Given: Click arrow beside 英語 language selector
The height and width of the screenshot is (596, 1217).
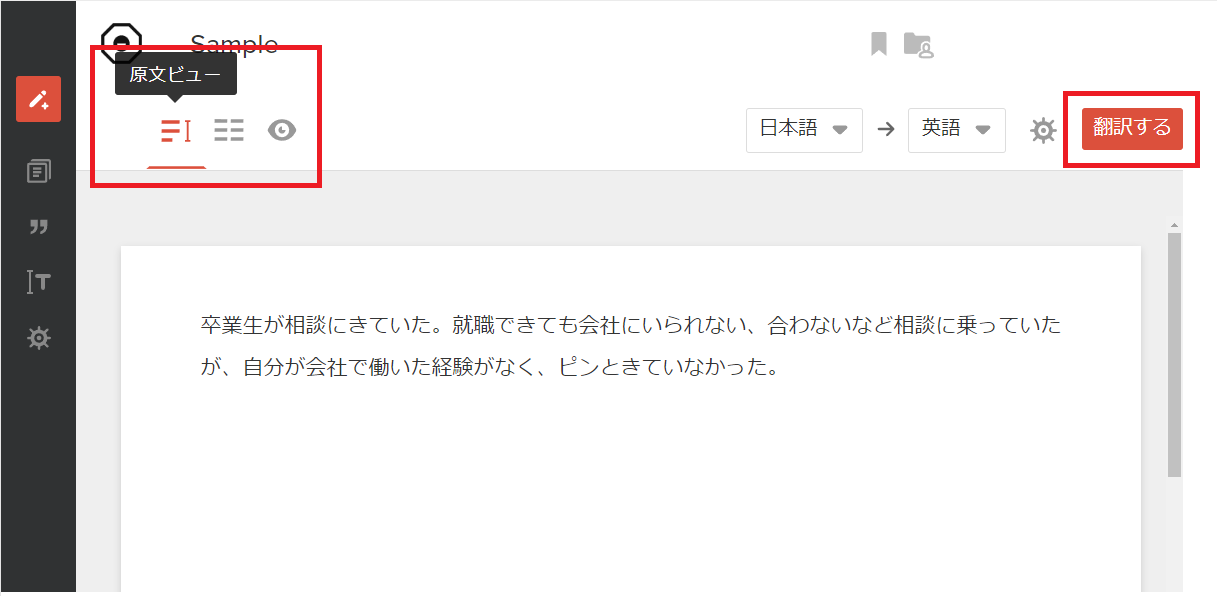Looking at the screenshot, I should tap(983, 130).
